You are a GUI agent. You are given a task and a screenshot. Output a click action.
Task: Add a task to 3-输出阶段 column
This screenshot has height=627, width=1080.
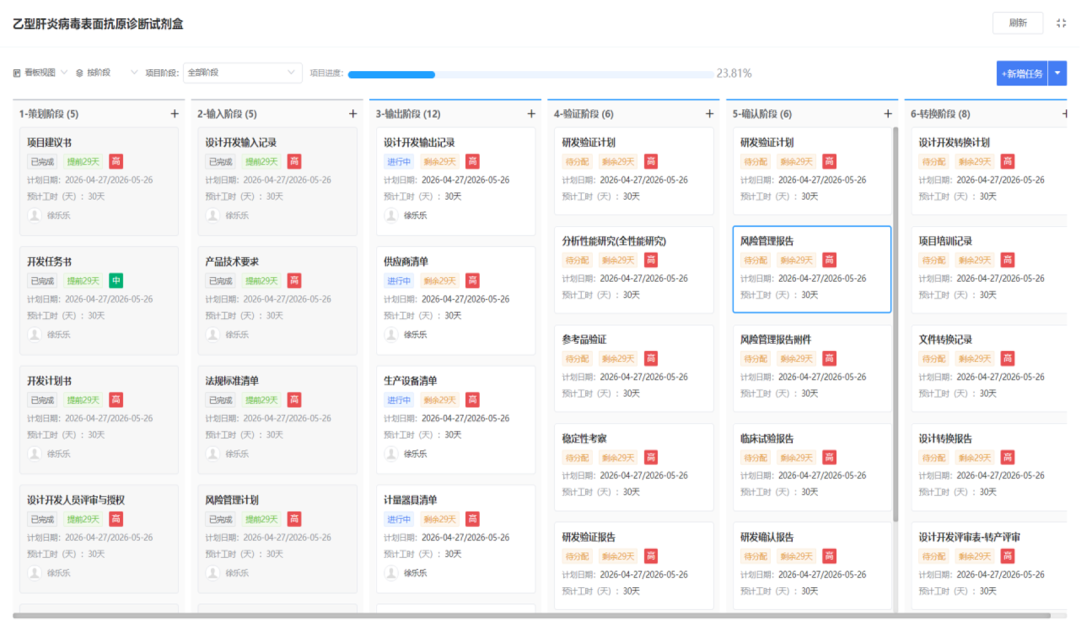pos(531,114)
